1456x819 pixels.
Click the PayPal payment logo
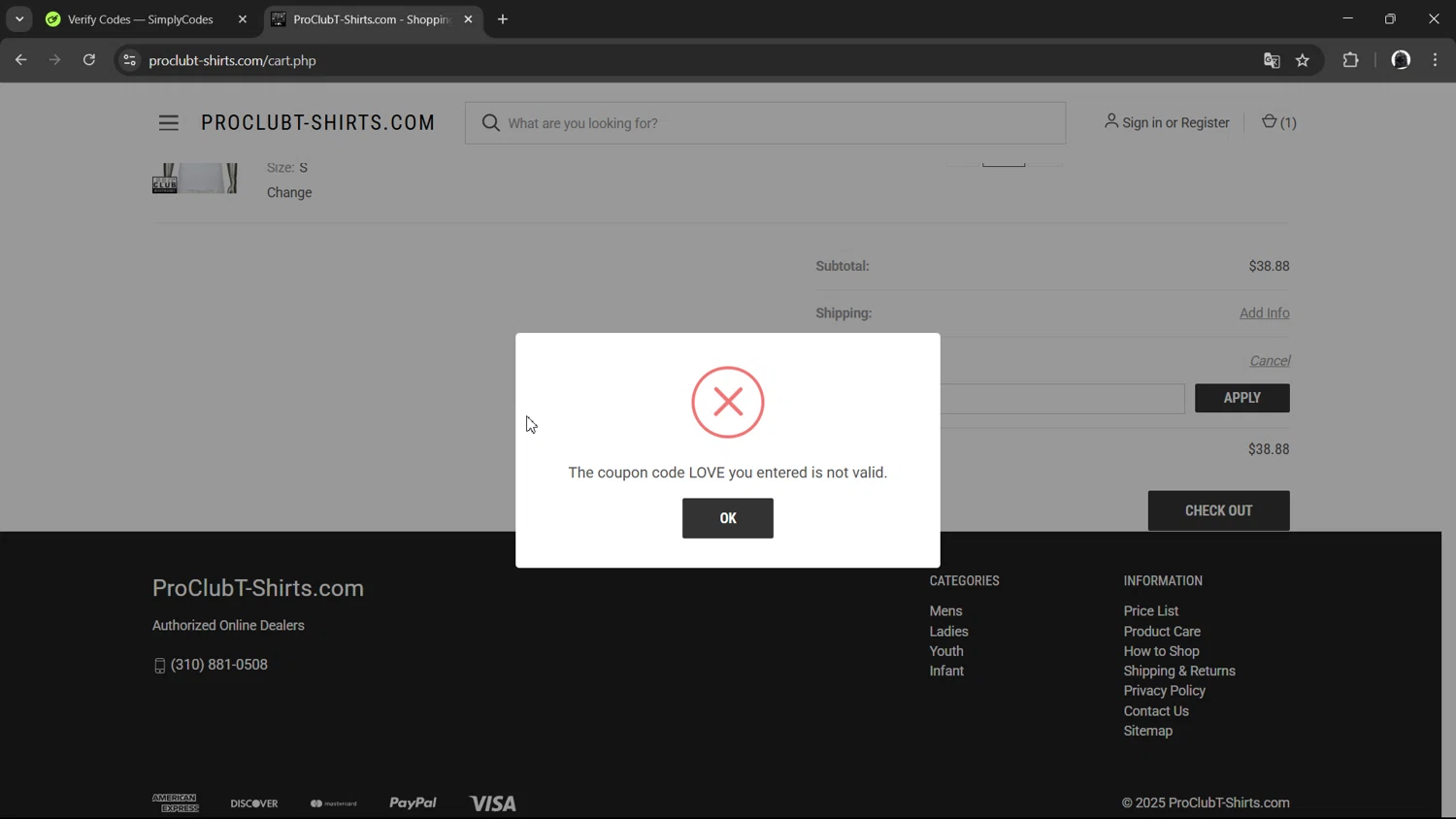point(413,803)
